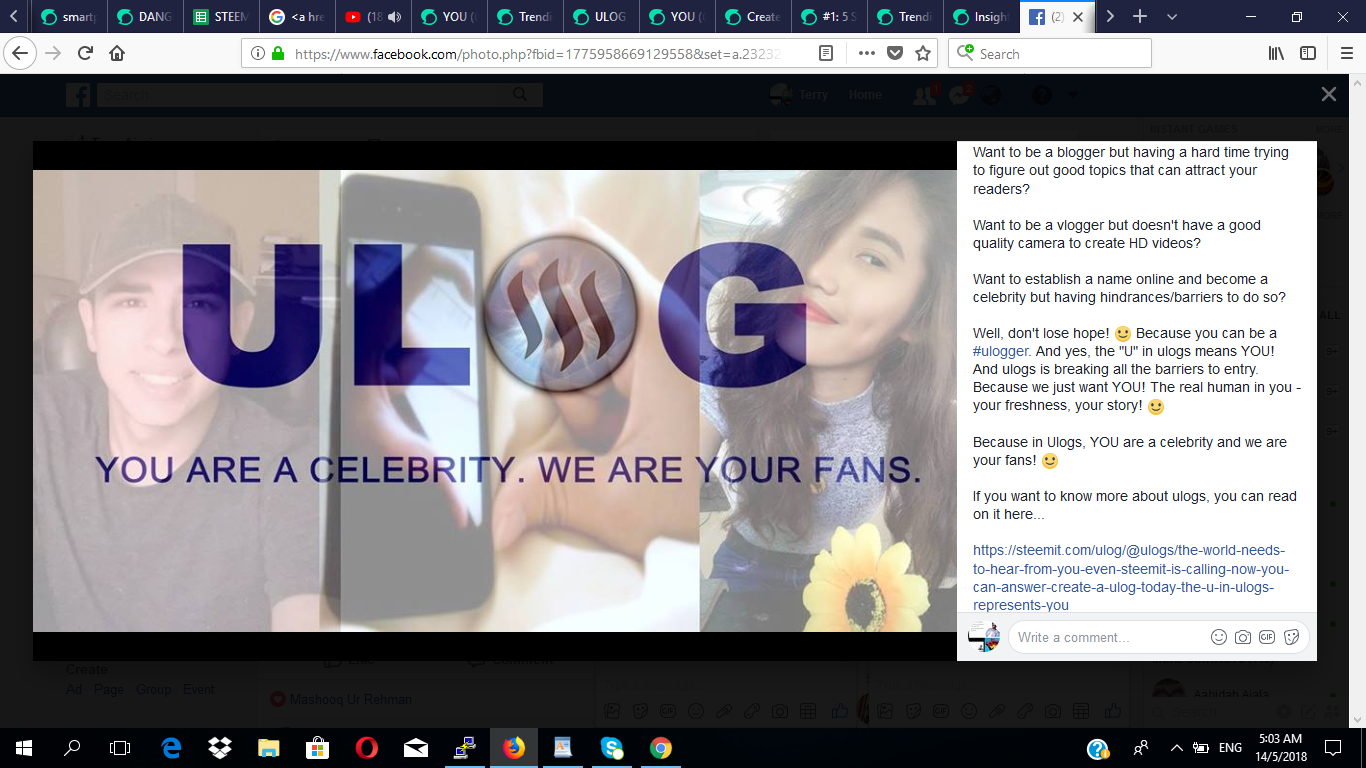Change ENG input language
This screenshot has width=1366, height=768.
pos(1231,747)
